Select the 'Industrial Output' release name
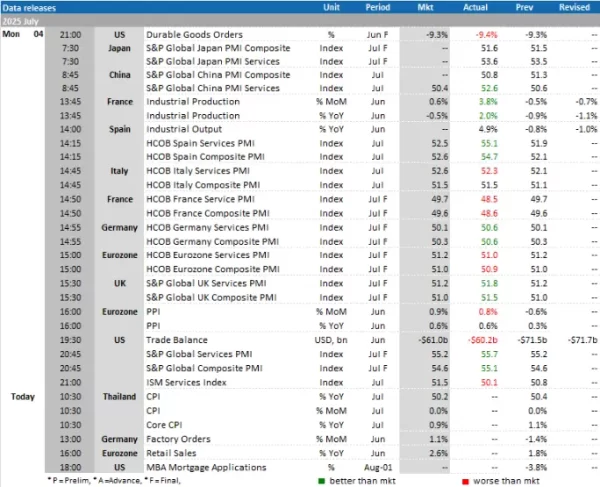The height and width of the screenshot is (487, 600). (x=184, y=129)
